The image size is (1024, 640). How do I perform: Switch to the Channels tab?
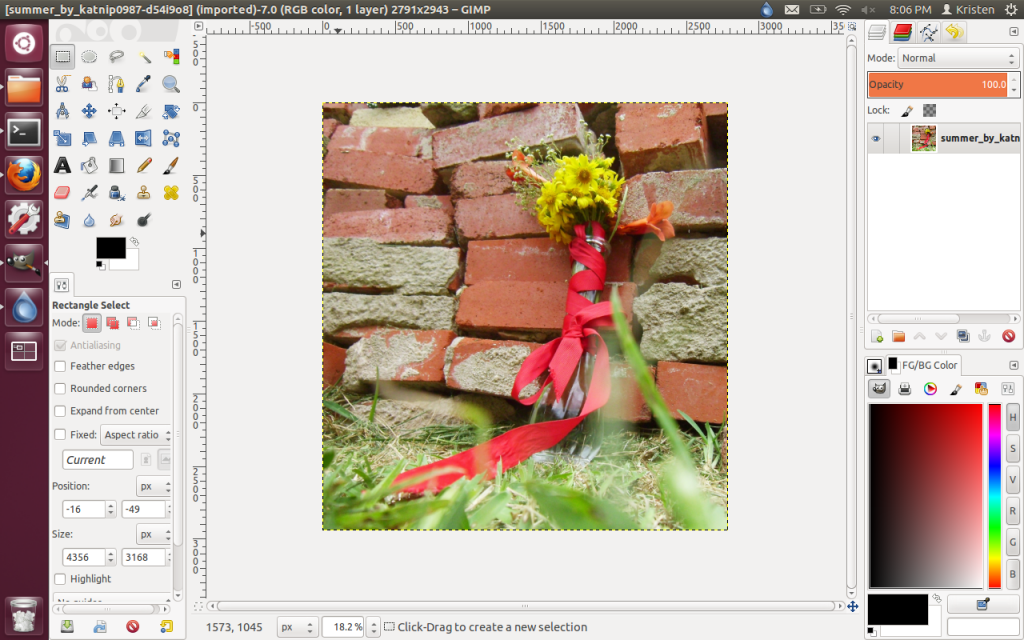click(x=903, y=31)
